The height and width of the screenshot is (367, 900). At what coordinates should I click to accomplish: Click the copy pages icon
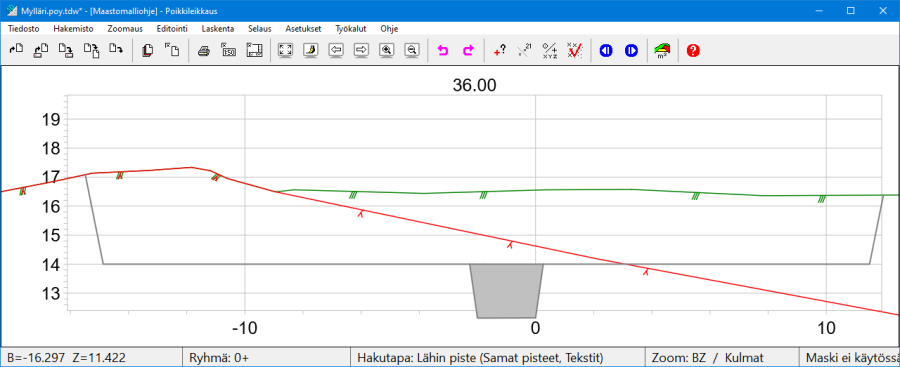click(148, 51)
